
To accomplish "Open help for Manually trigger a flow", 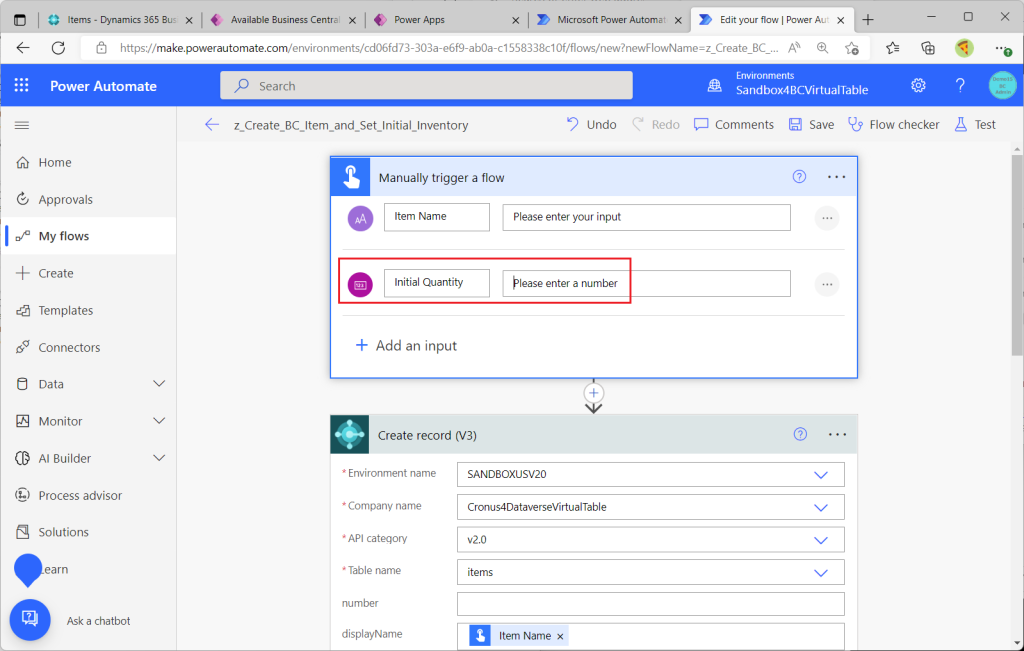I will coord(799,177).
